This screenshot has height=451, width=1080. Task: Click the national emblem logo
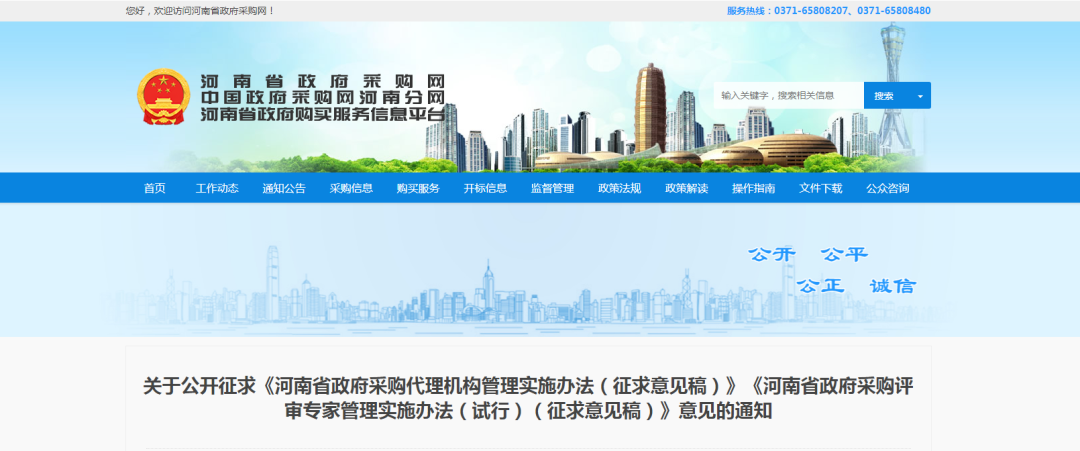163,96
